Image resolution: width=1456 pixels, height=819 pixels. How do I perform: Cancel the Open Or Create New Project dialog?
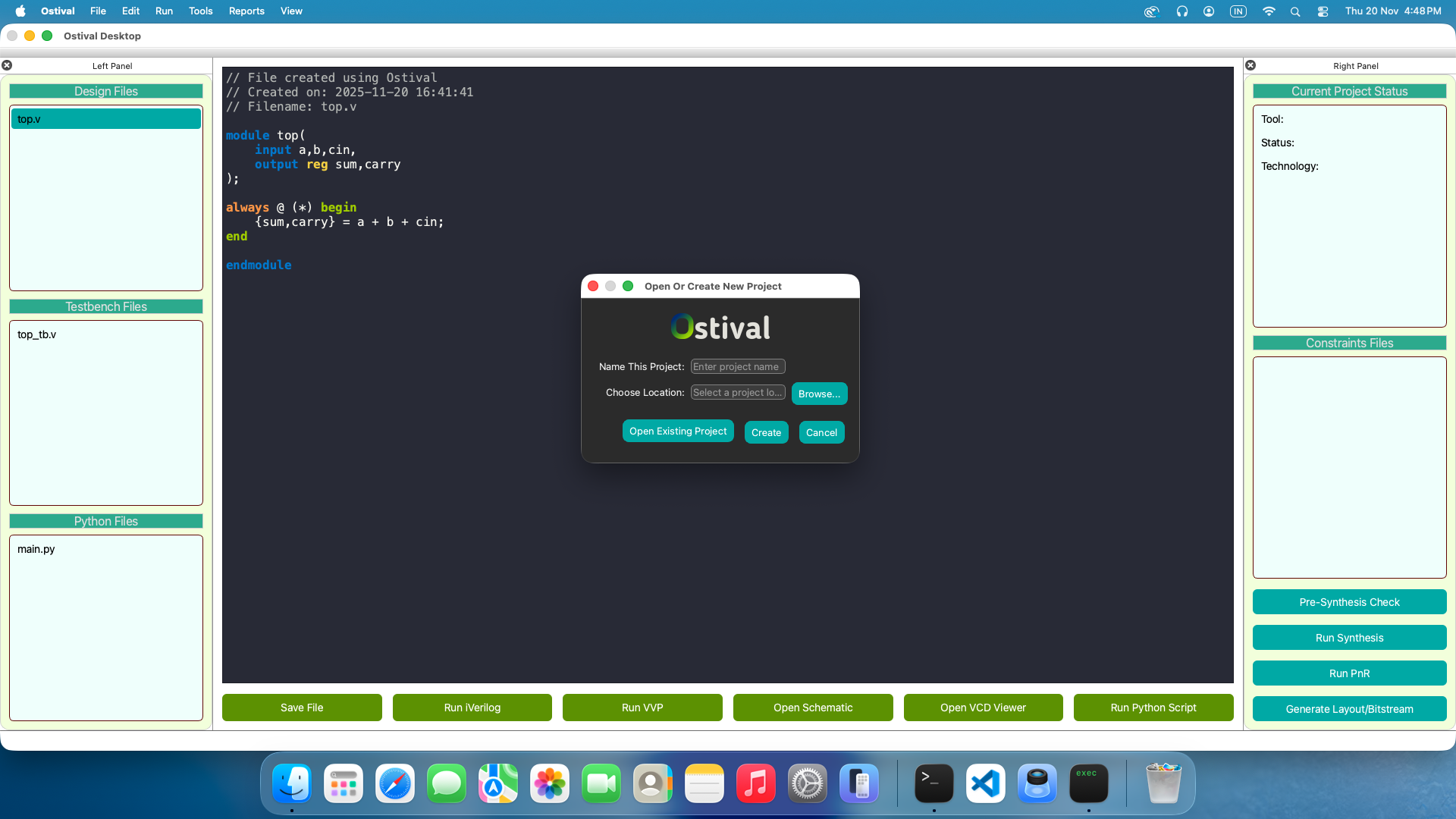(x=821, y=432)
